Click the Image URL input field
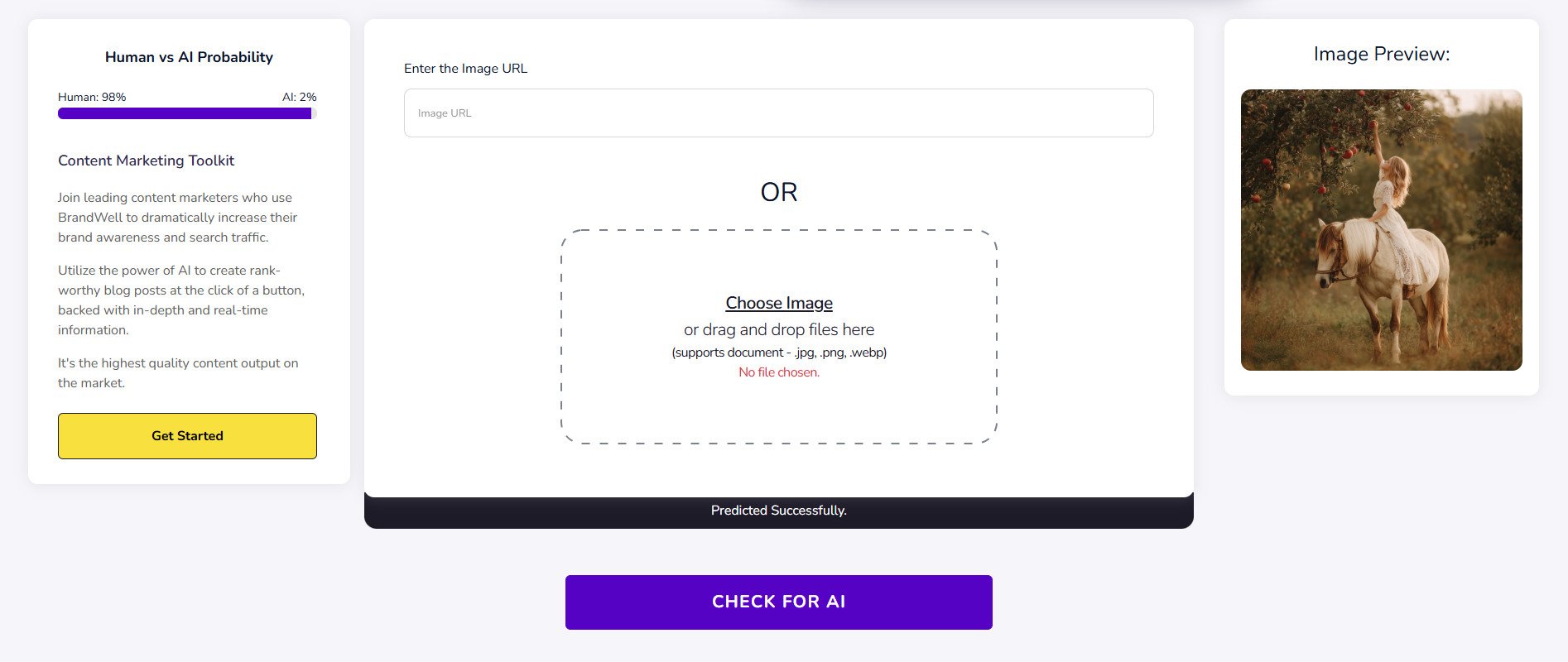 (x=778, y=113)
